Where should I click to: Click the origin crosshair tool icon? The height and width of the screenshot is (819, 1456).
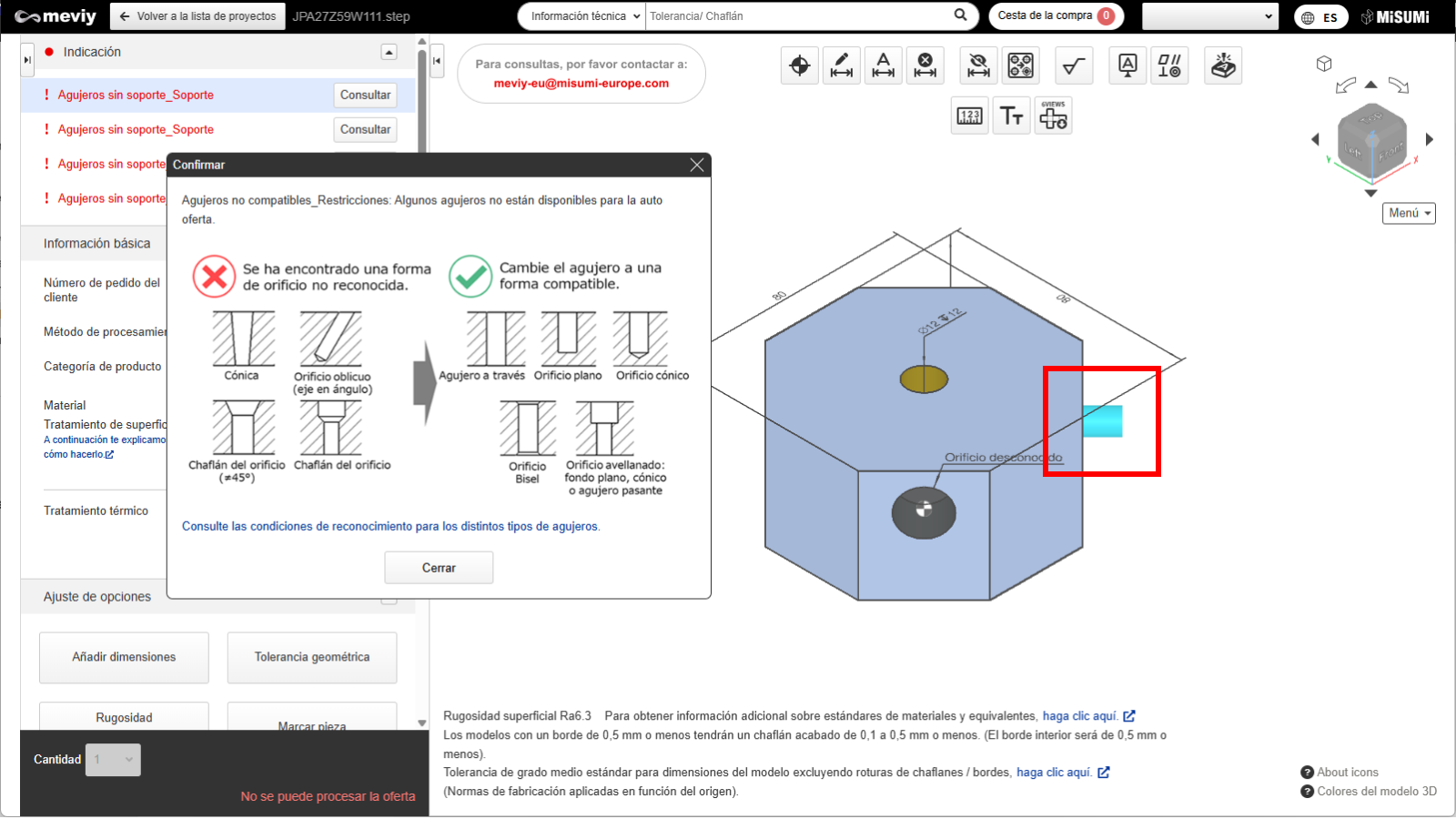click(x=800, y=66)
